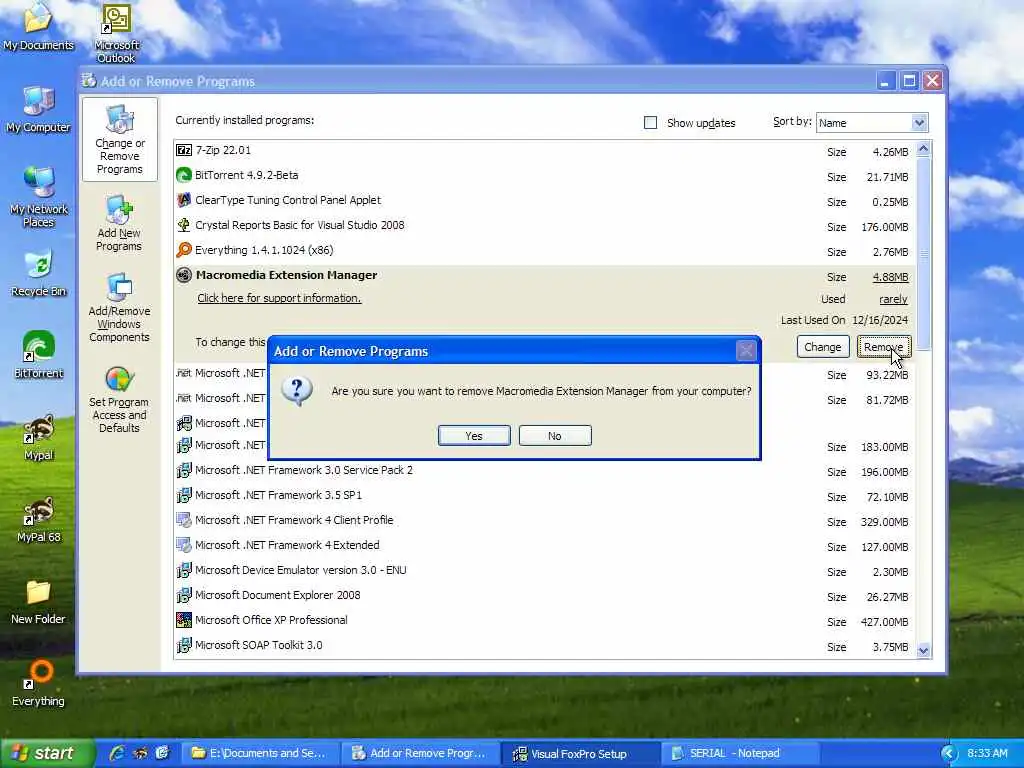Viewport: 1024px width, 768px height.
Task: Select Crystal Reports Basic list icon
Action: click(x=184, y=225)
